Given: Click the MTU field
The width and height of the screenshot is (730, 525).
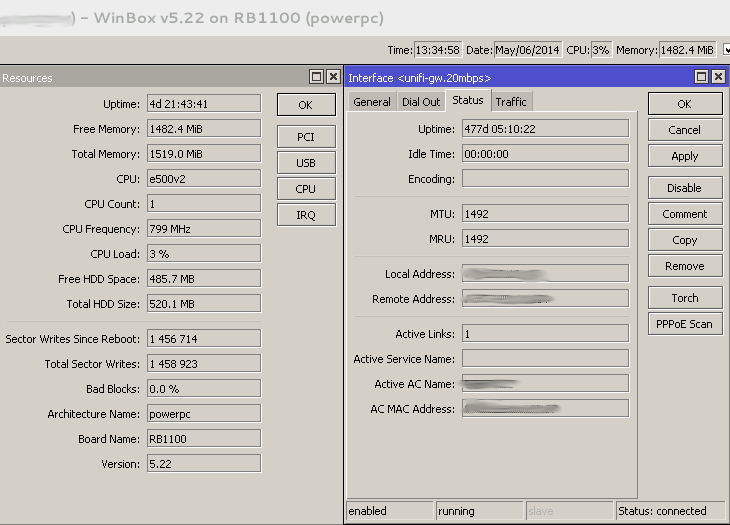Looking at the screenshot, I should [x=545, y=214].
